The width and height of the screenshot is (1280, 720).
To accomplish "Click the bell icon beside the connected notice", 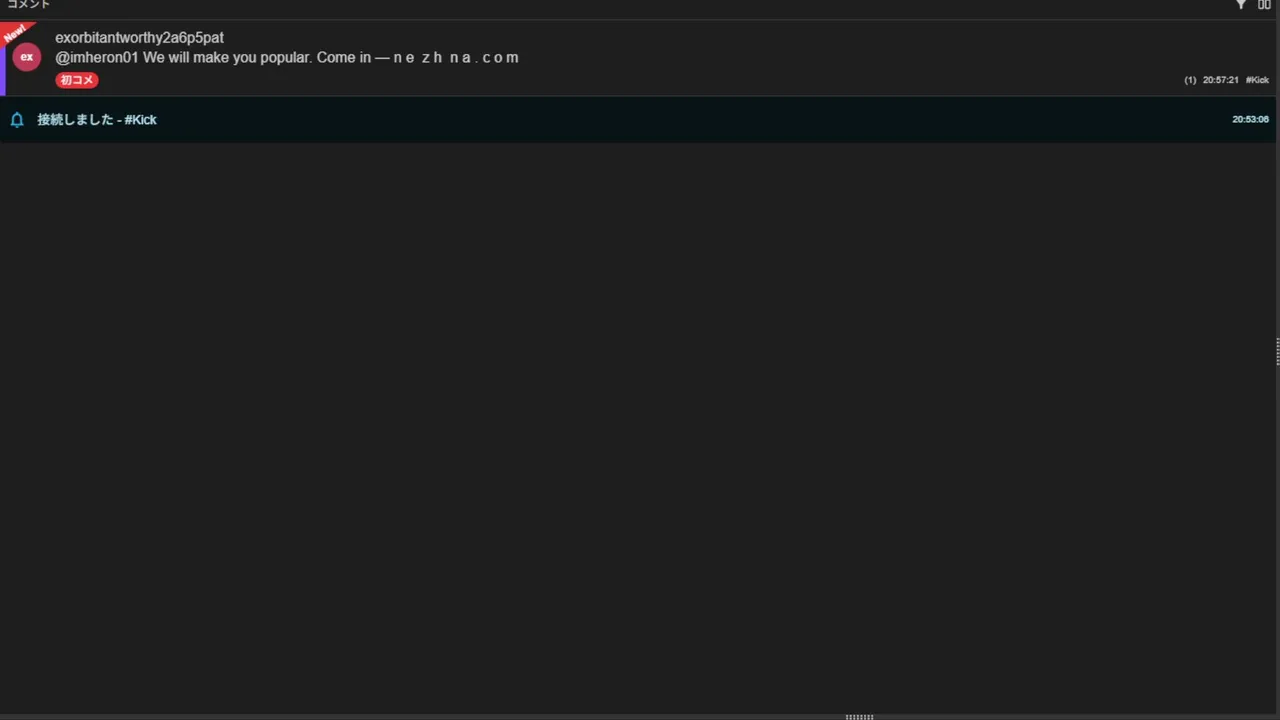I will (x=17, y=120).
